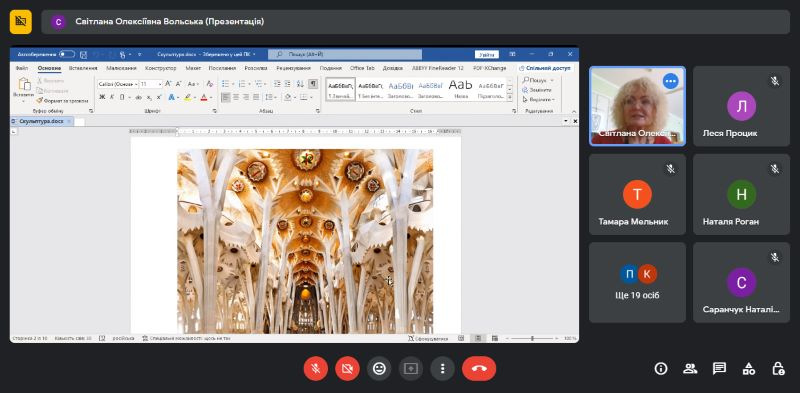This screenshot has width=800, height=393.
Task: Toggle Subscript formatting
Action: coord(149,97)
